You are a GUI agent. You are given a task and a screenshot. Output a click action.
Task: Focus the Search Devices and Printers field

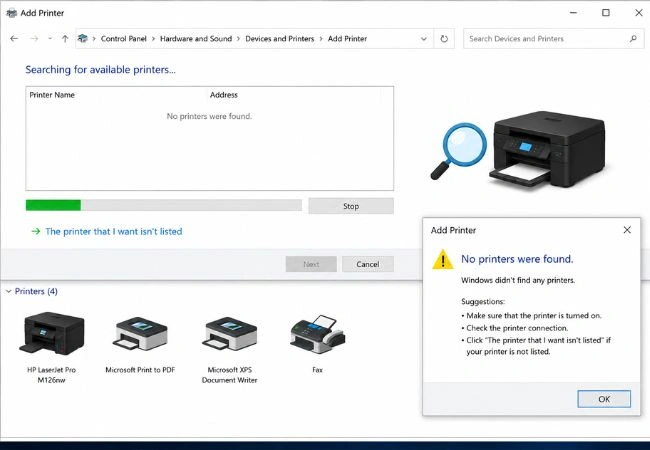click(x=553, y=39)
